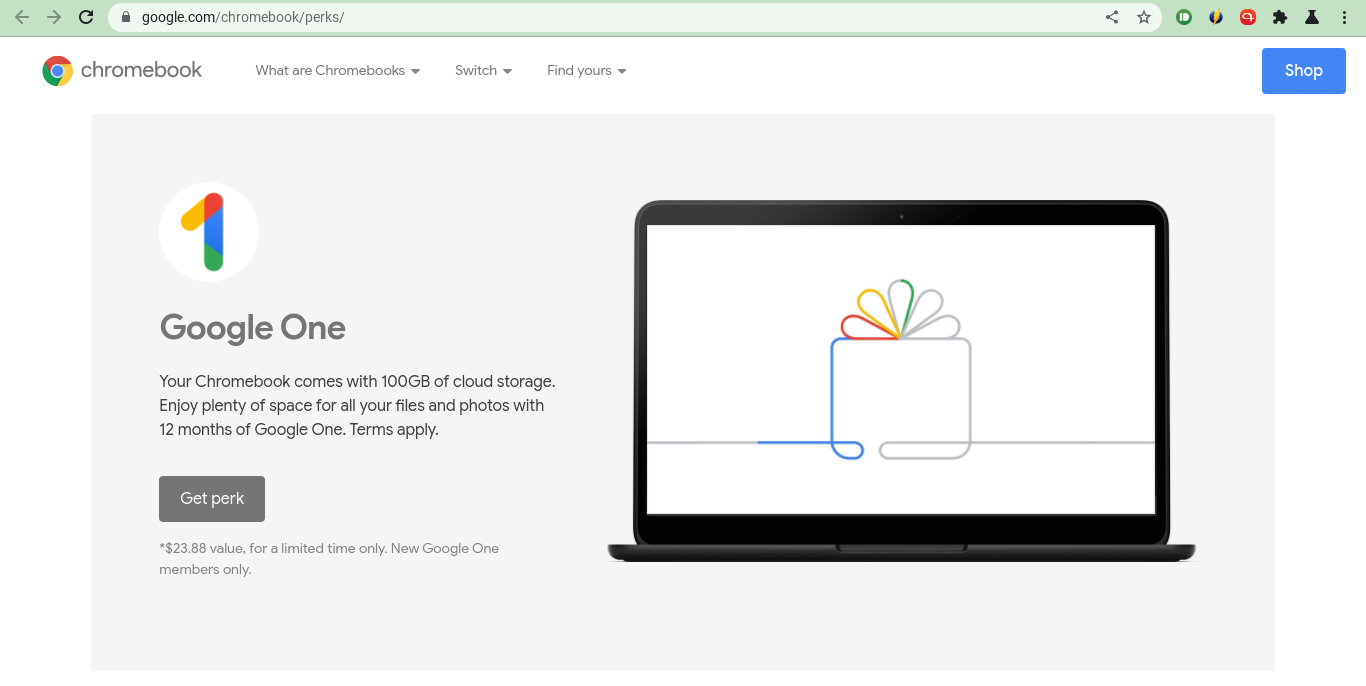This screenshot has height=686, width=1366.
Task: Open the red Grammarly-style extension
Action: (1248, 17)
